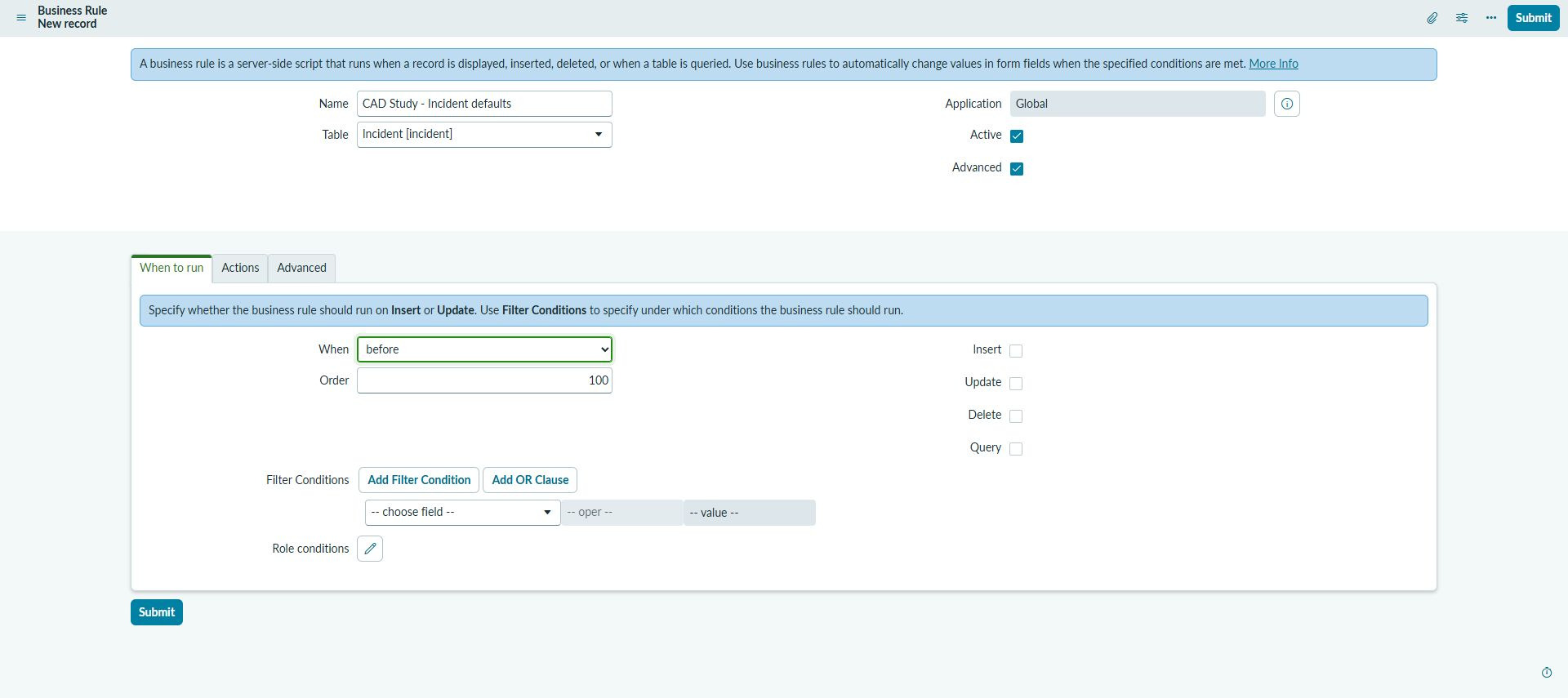Click the response time clock icon
1568x698 pixels.
1547,673
